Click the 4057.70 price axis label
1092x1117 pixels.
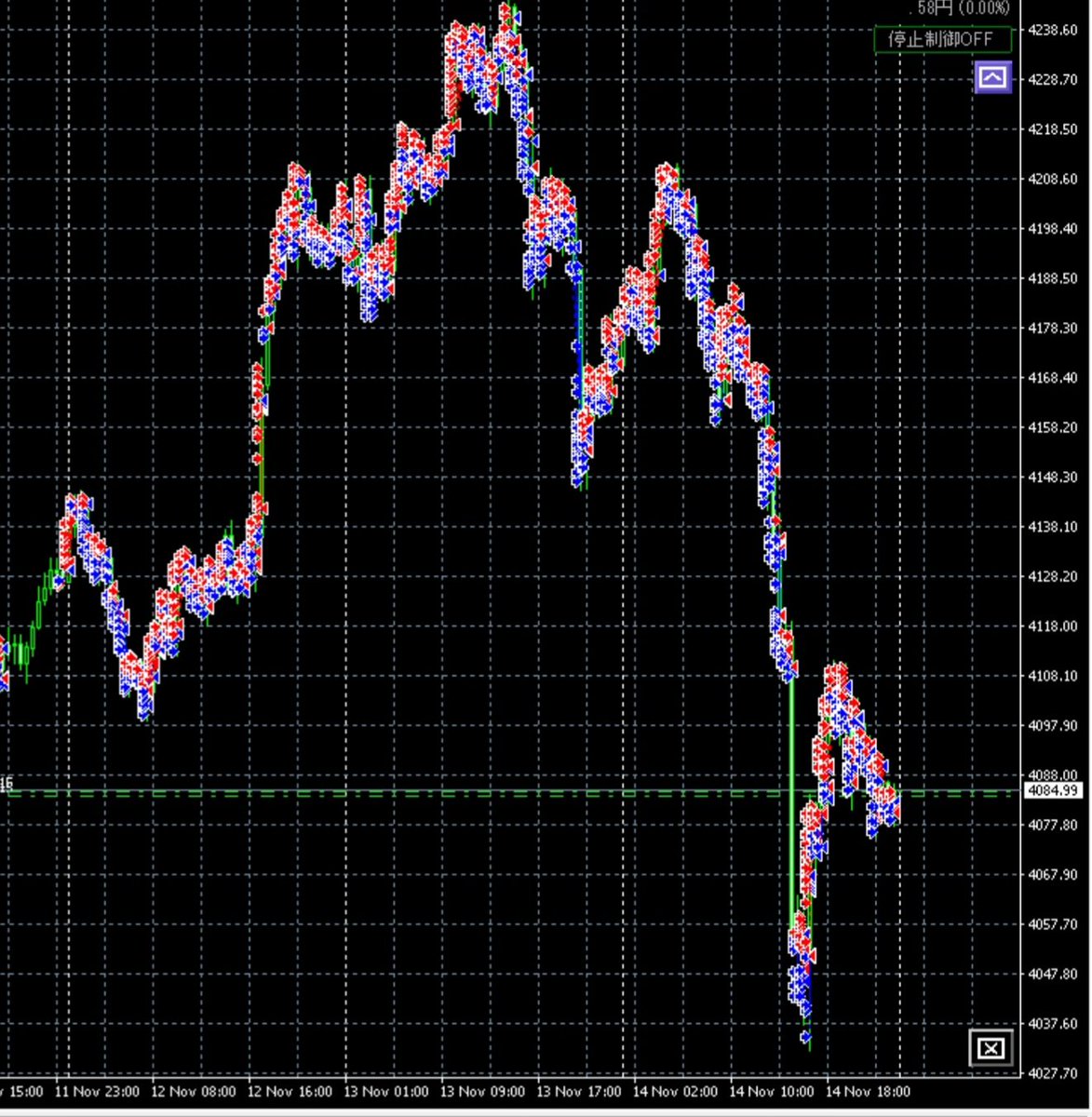pyautogui.click(x=1053, y=924)
